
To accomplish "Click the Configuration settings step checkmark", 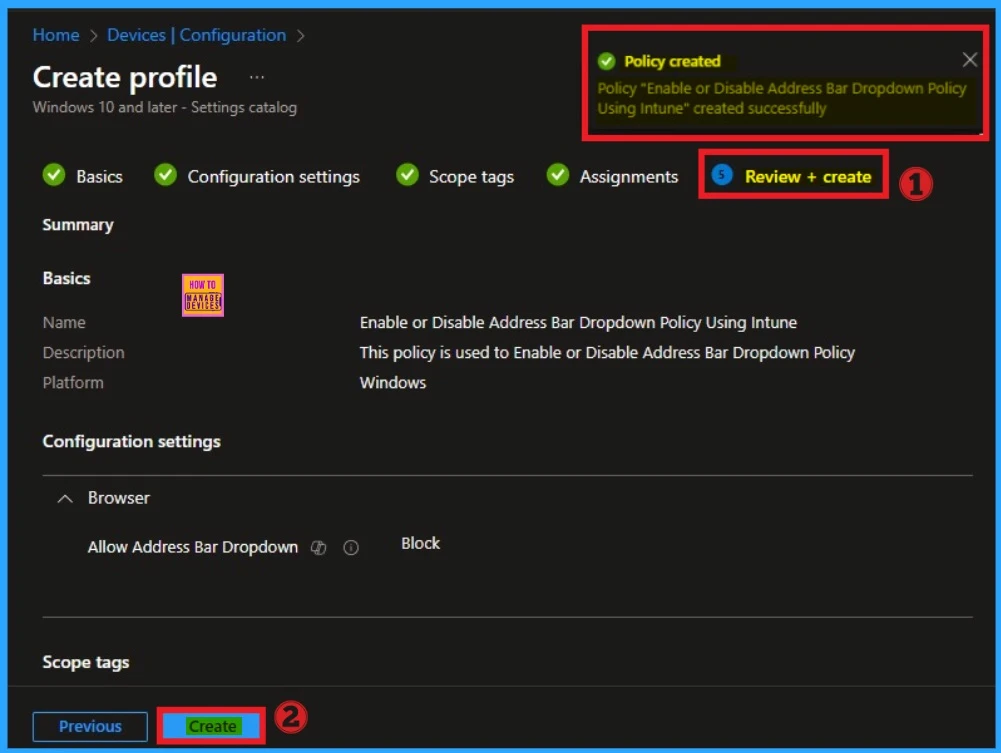I will pos(165,174).
